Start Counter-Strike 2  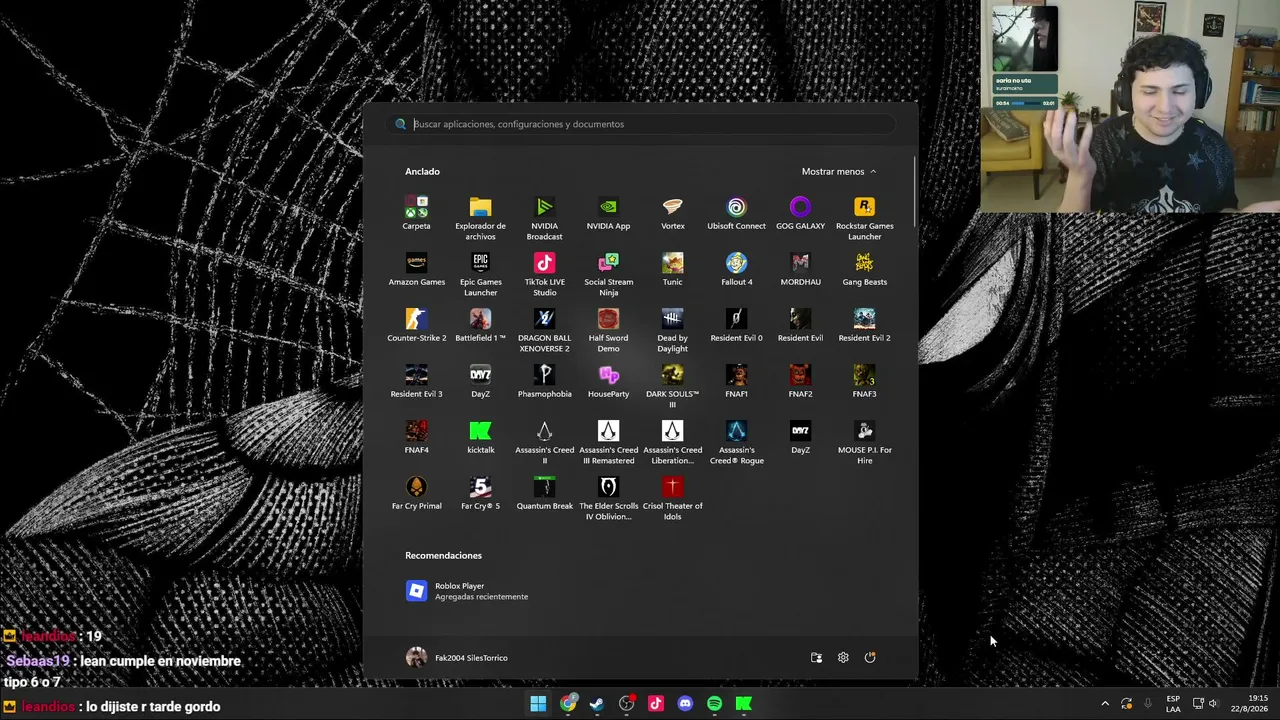click(416, 326)
